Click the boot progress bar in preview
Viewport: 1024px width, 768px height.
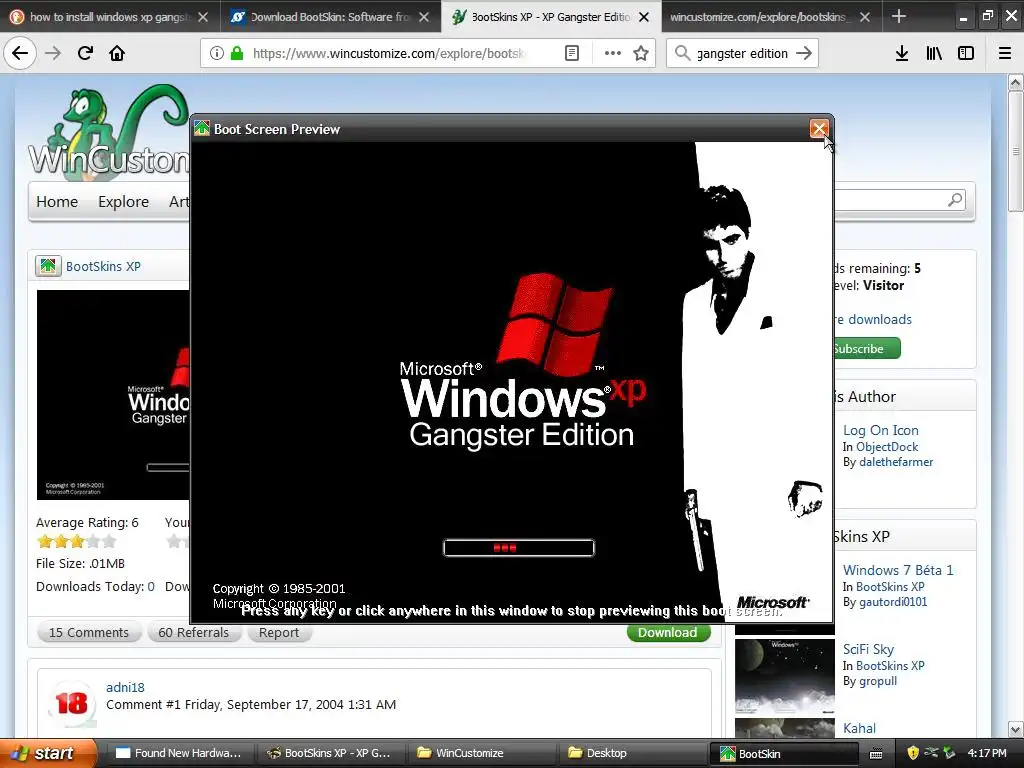tap(519, 548)
